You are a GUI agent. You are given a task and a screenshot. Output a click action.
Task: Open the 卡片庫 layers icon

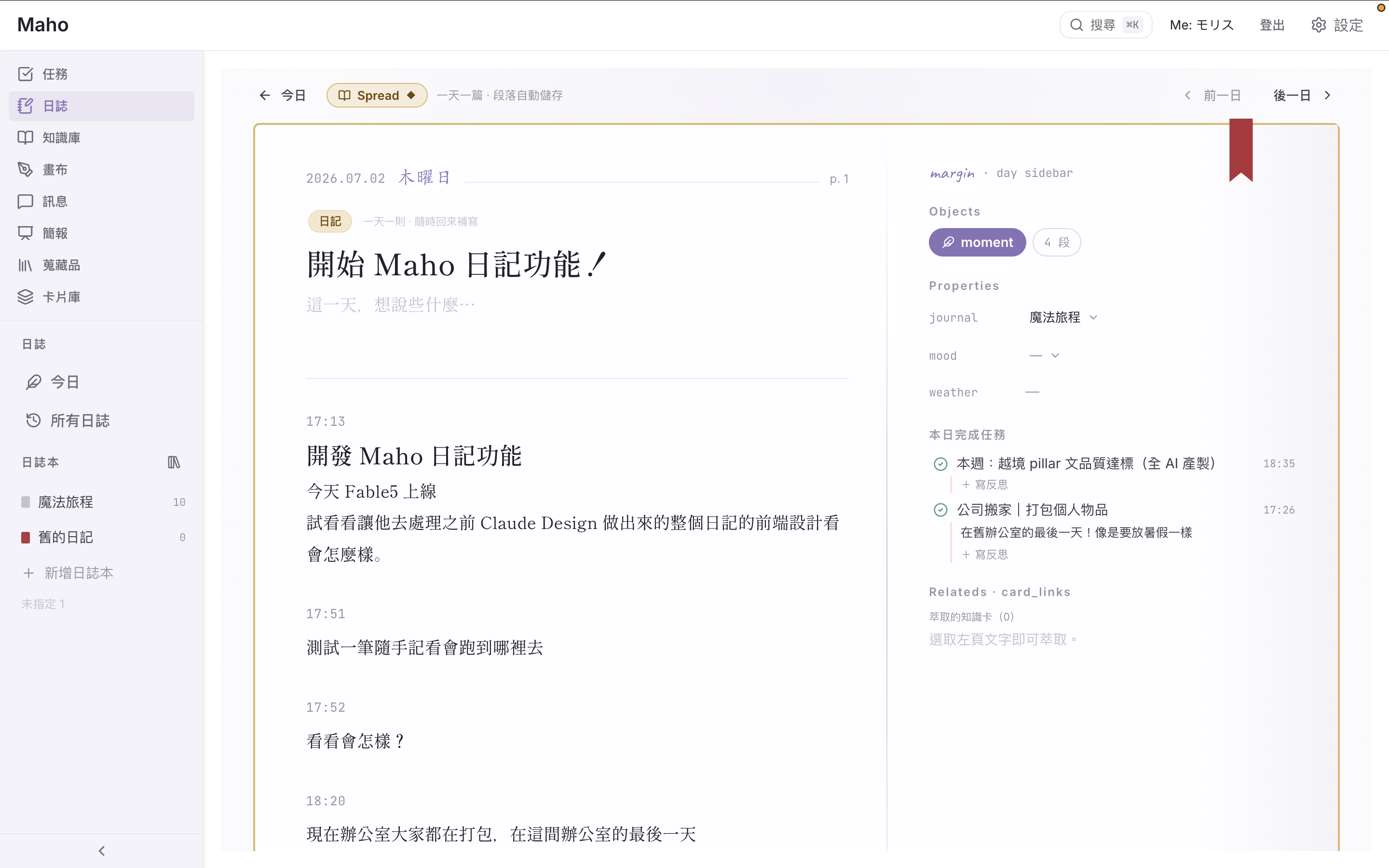[x=25, y=297]
